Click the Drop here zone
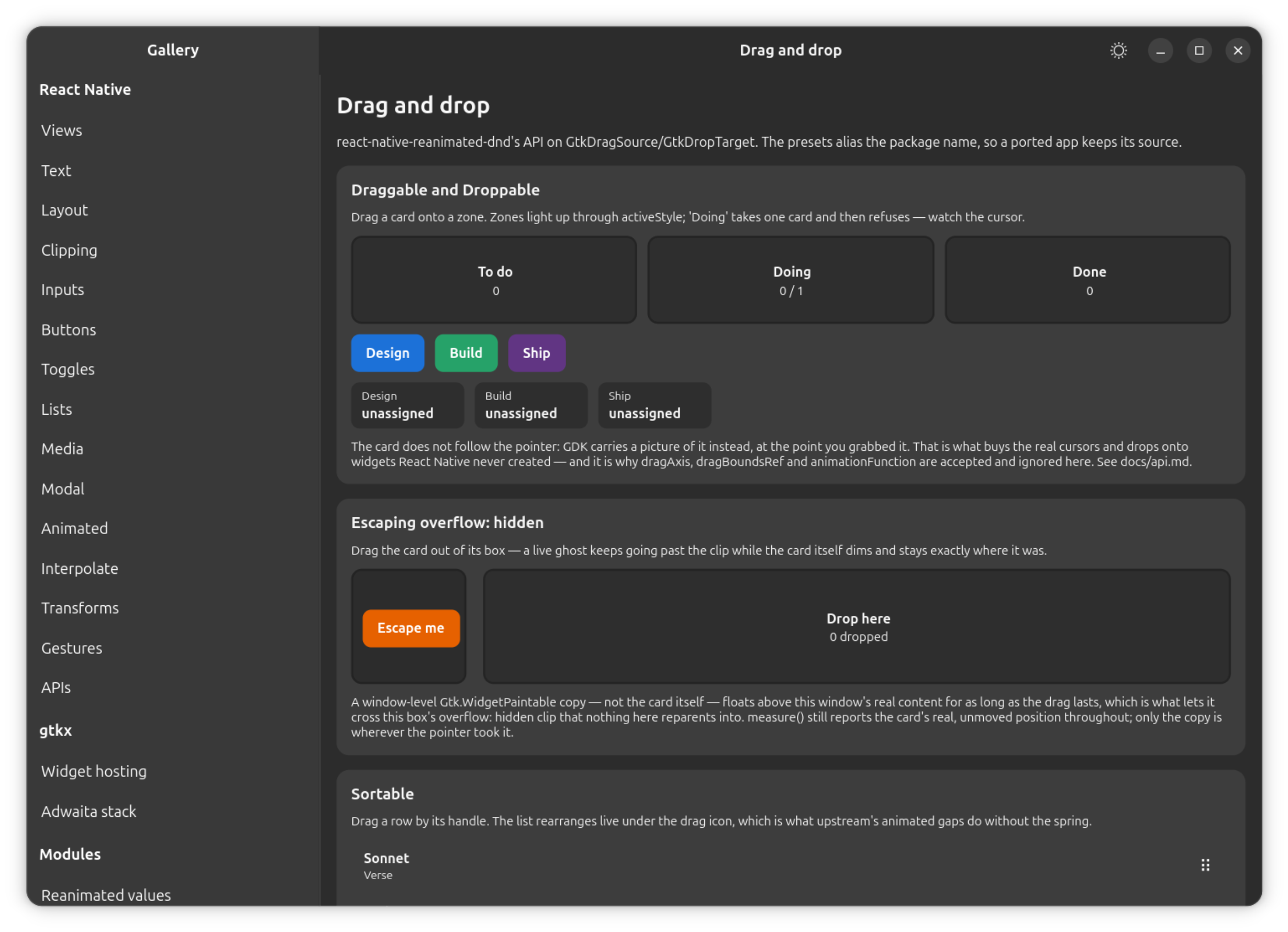1288x932 pixels. [857, 626]
